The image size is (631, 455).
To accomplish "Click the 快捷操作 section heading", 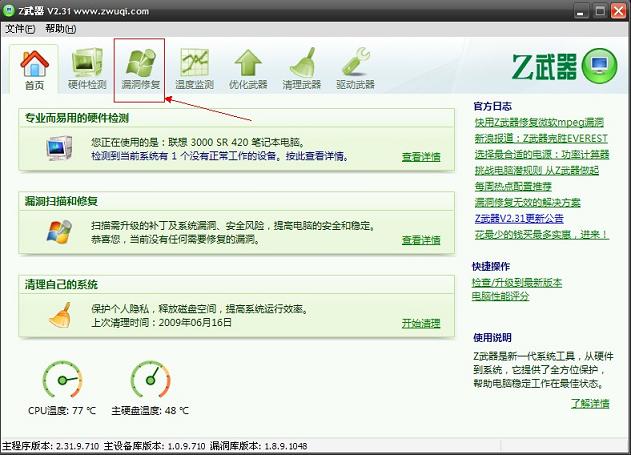I will click(x=491, y=266).
